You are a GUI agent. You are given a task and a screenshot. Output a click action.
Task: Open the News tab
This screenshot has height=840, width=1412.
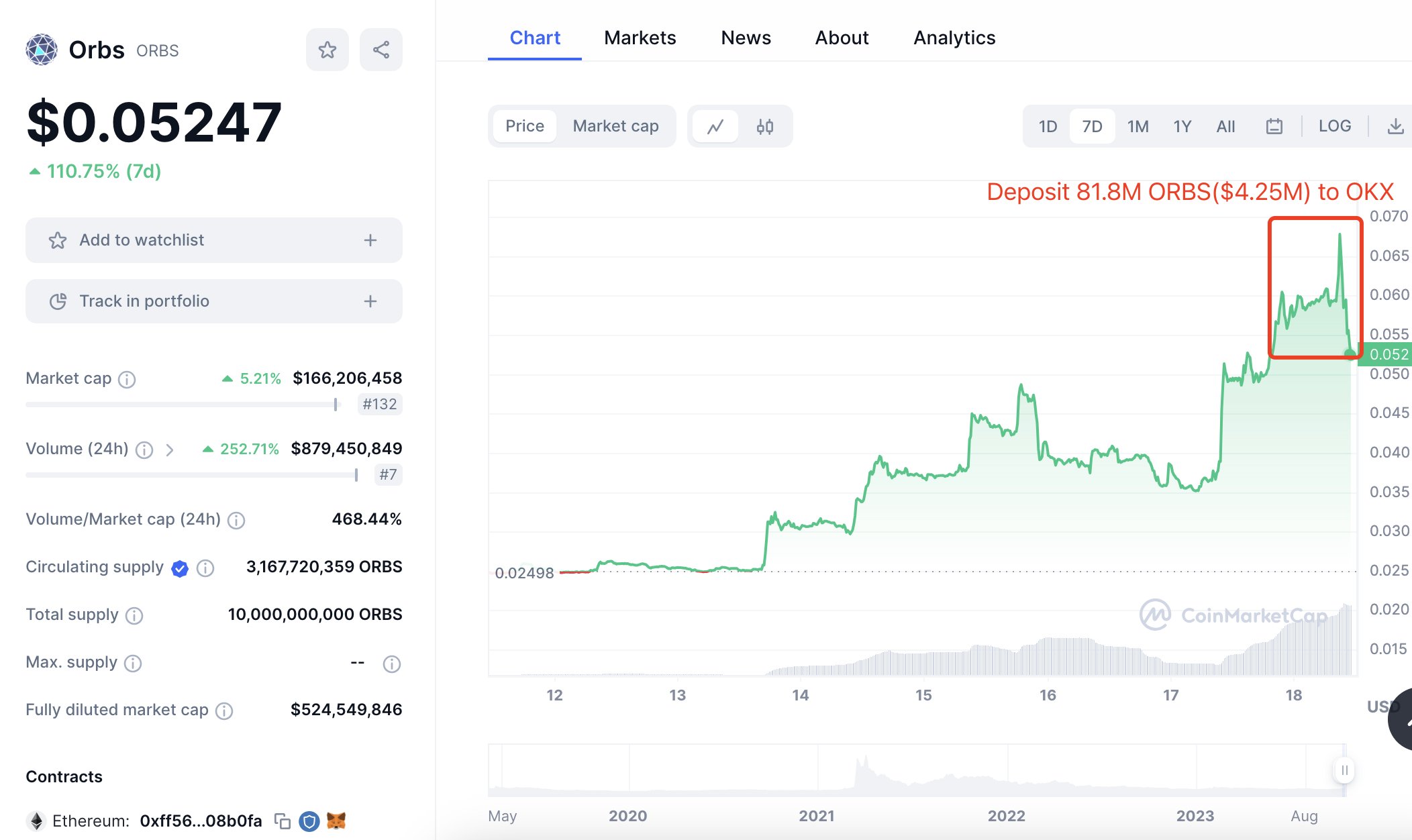click(746, 38)
